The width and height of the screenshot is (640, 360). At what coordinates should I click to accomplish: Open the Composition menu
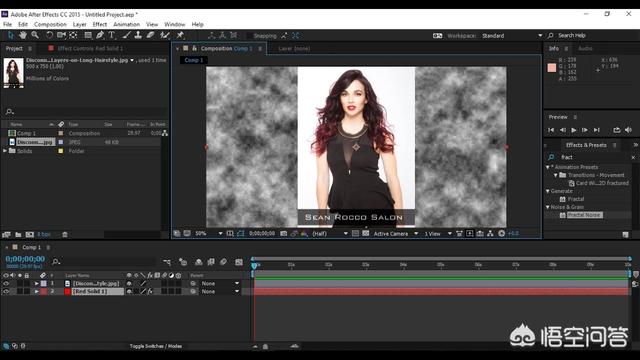point(50,24)
